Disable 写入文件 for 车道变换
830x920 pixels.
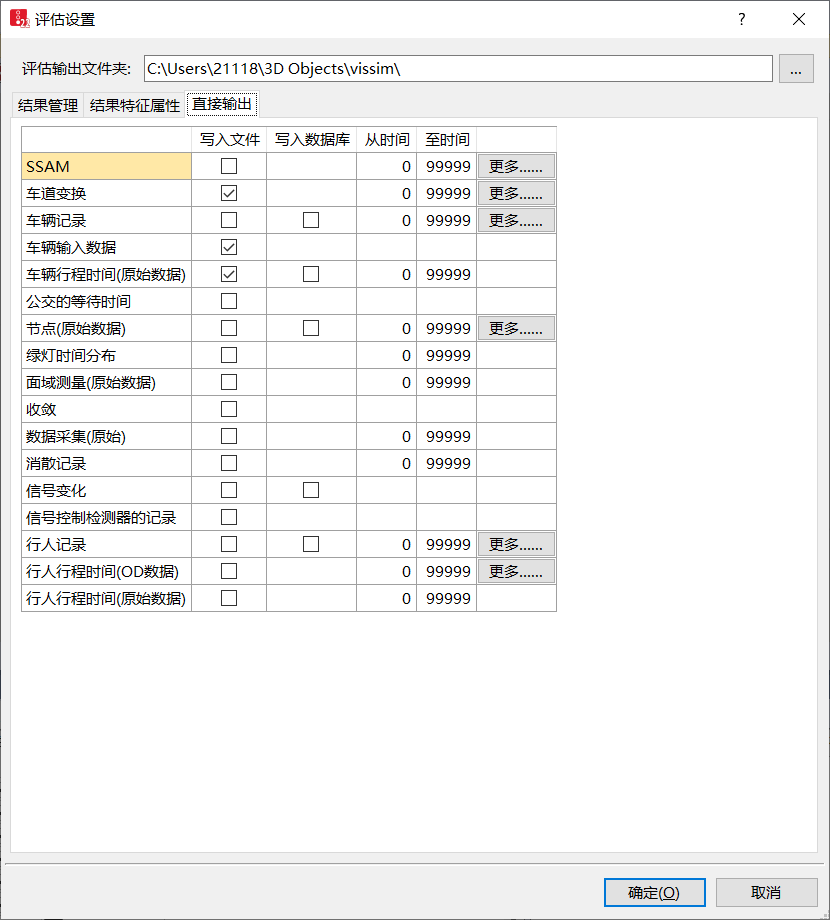tap(228, 193)
